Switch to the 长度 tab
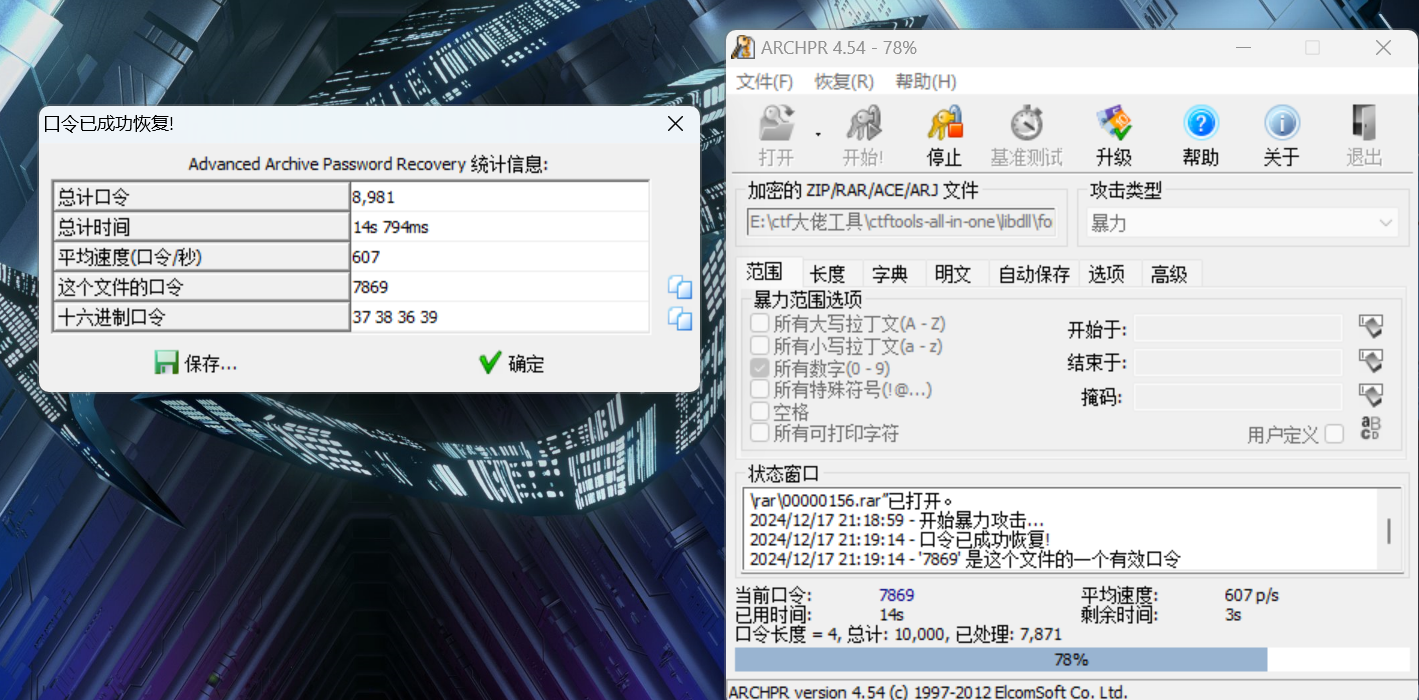The width and height of the screenshot is (1419, 700). pyautogui.click(x=827, y=274)
